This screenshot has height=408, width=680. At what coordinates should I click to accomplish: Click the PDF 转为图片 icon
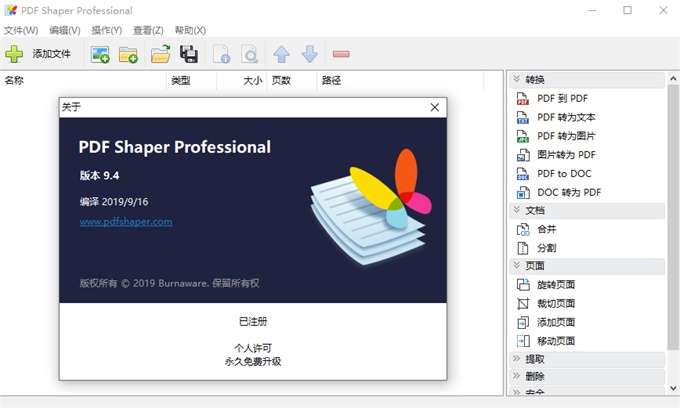point(523,136)
